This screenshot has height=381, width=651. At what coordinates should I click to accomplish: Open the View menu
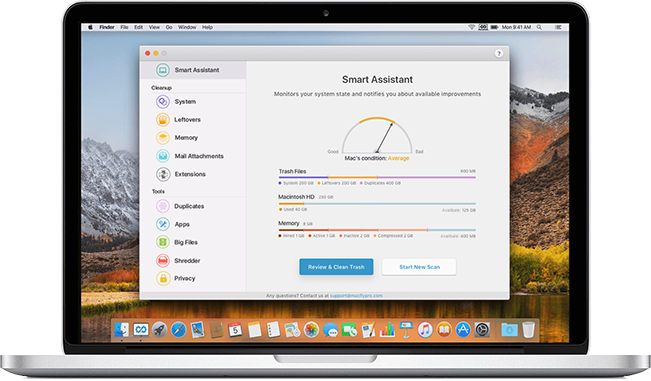point(154,27)
